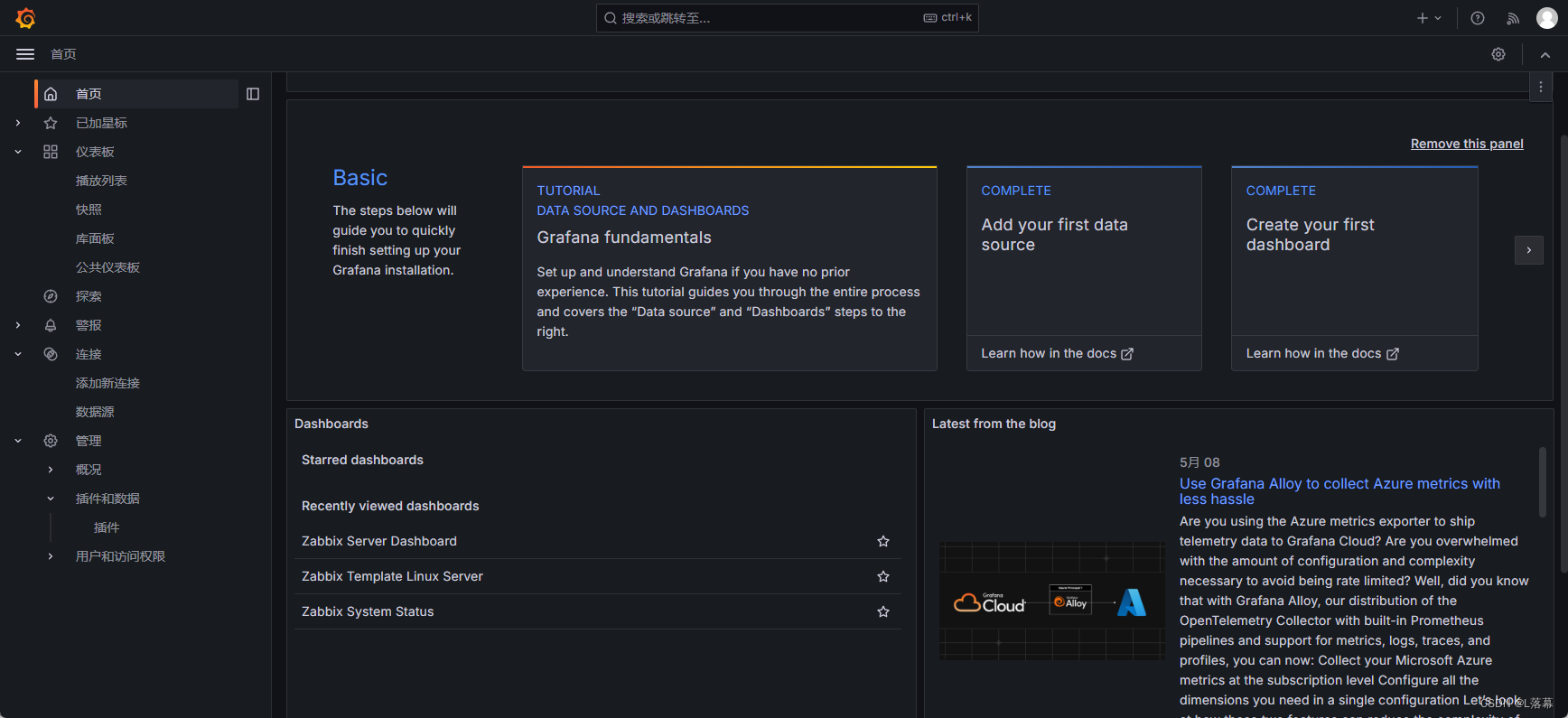
Task: Click the 概况 sidebar item
Action: pyautogui.click(x=89, y=470)
